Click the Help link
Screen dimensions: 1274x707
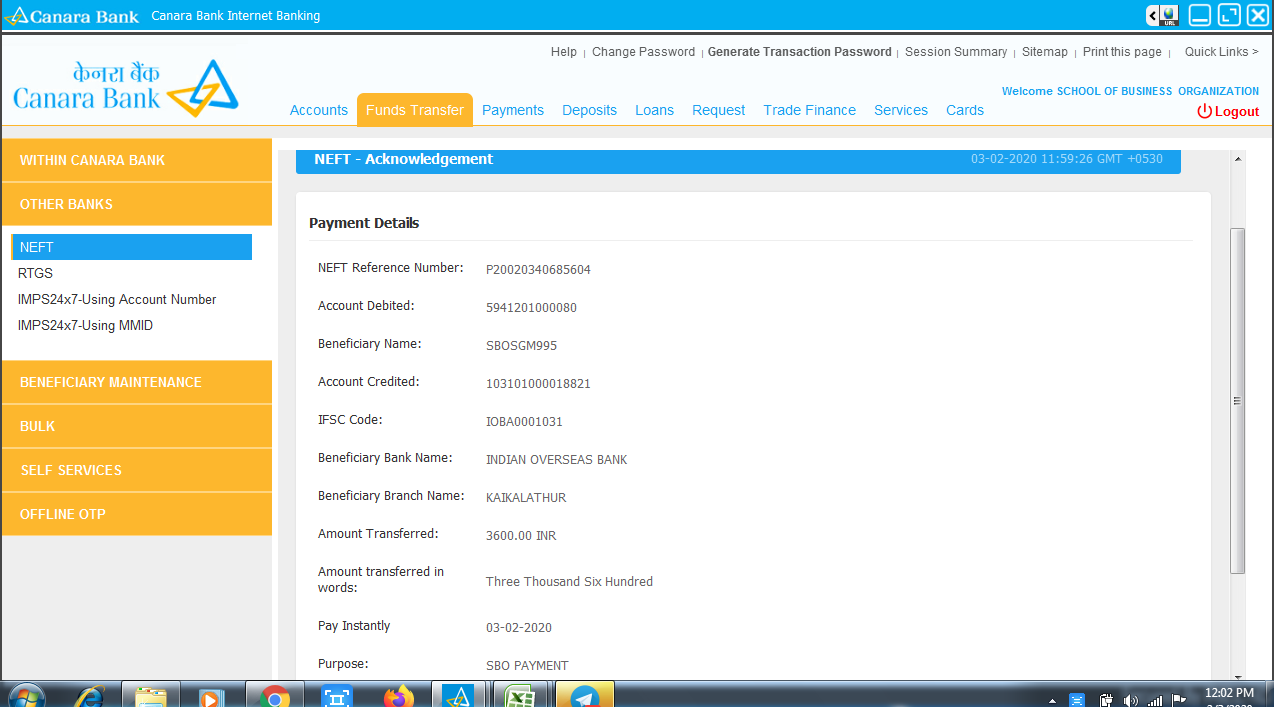[x=564, y=52]
